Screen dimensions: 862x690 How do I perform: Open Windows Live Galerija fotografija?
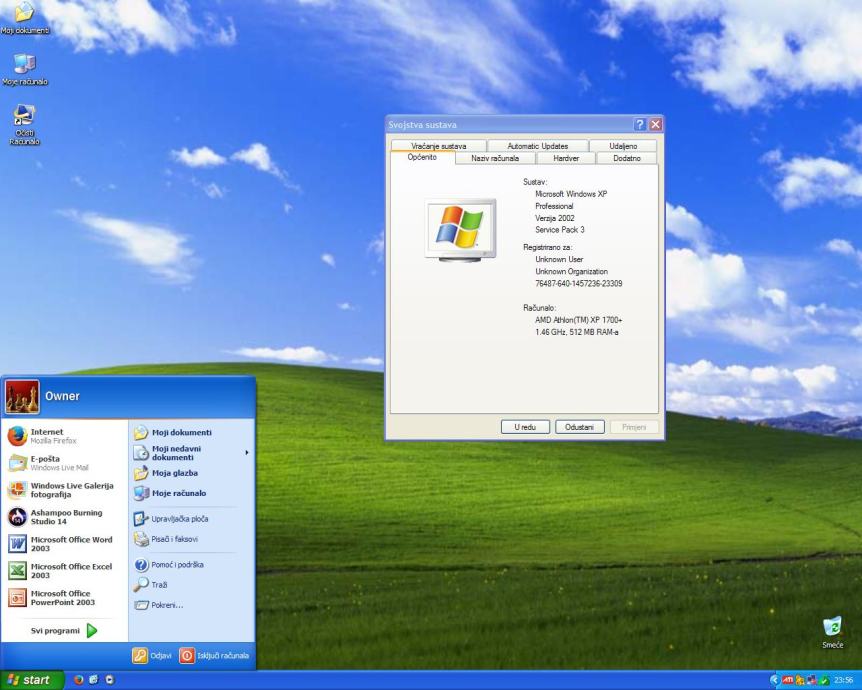click(66, 490)
